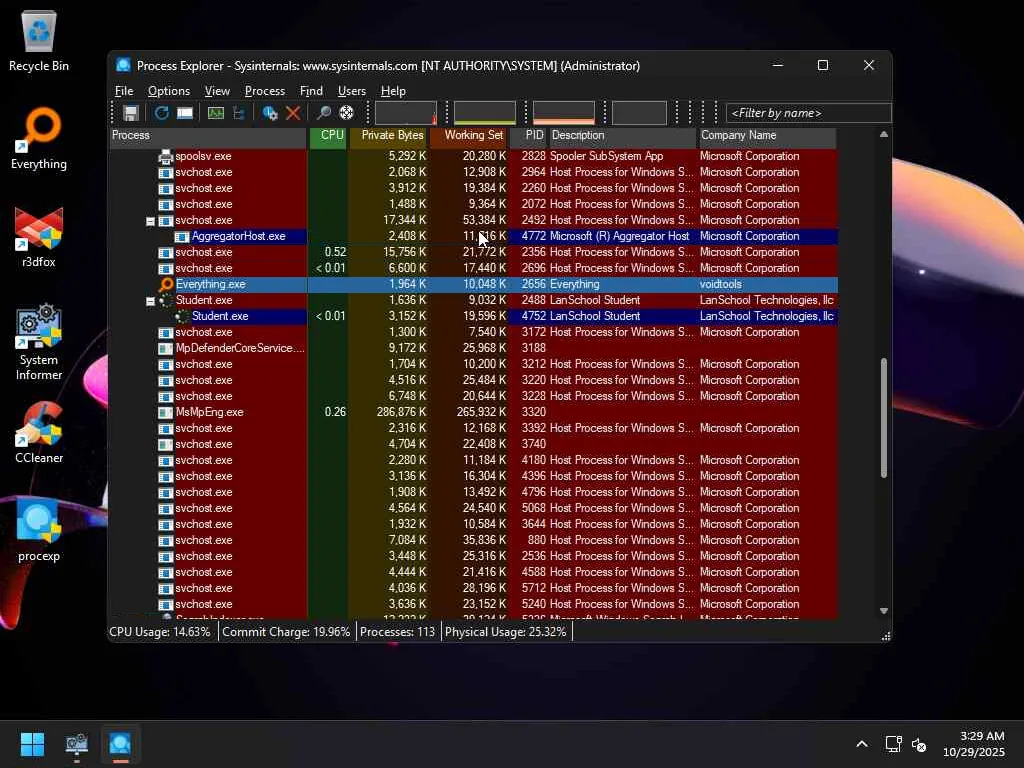Click Physical Usage 25.32% in status bar
Screen dimensions: 1024x768
click(505, 632)
